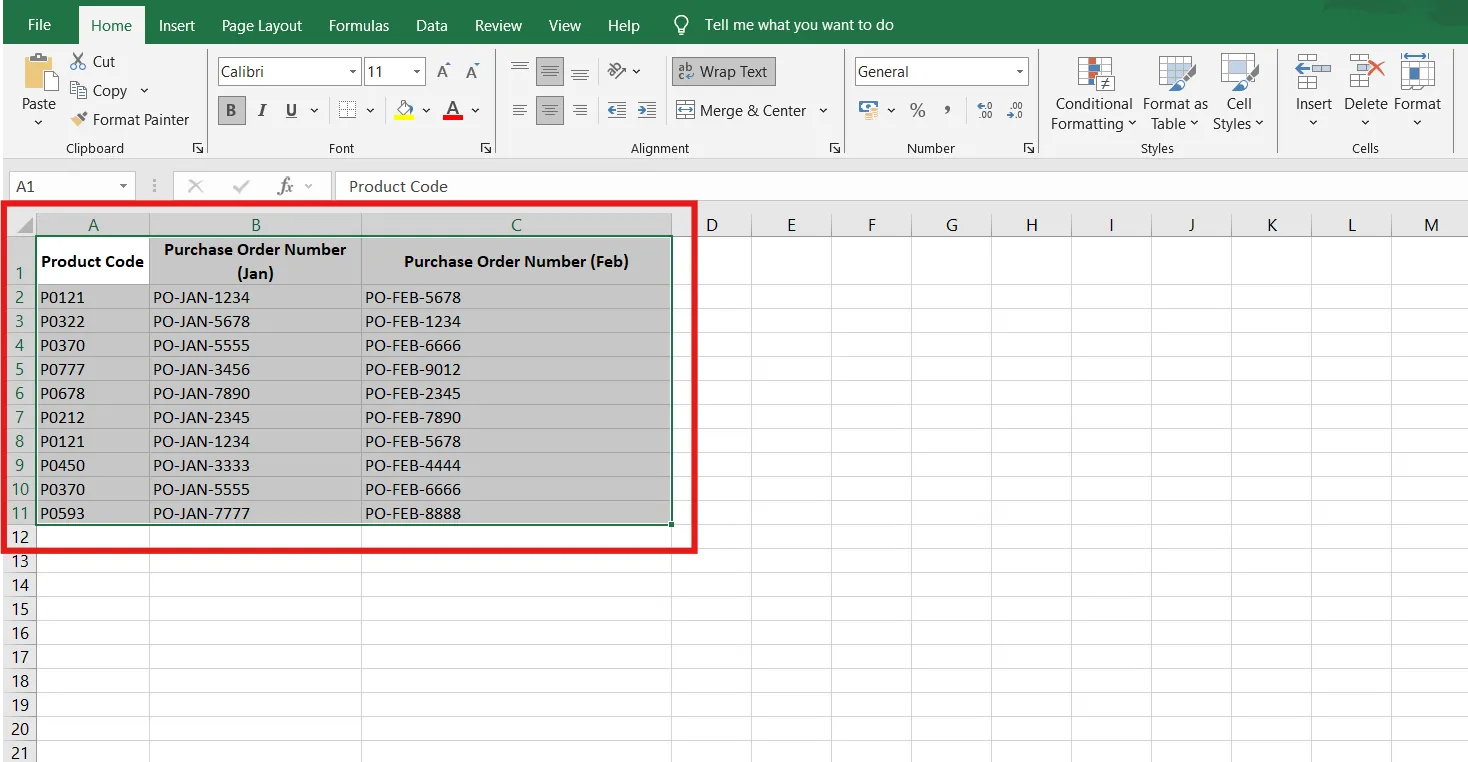
Task: Click the Delete cells icon
Action: (1365, 73)
